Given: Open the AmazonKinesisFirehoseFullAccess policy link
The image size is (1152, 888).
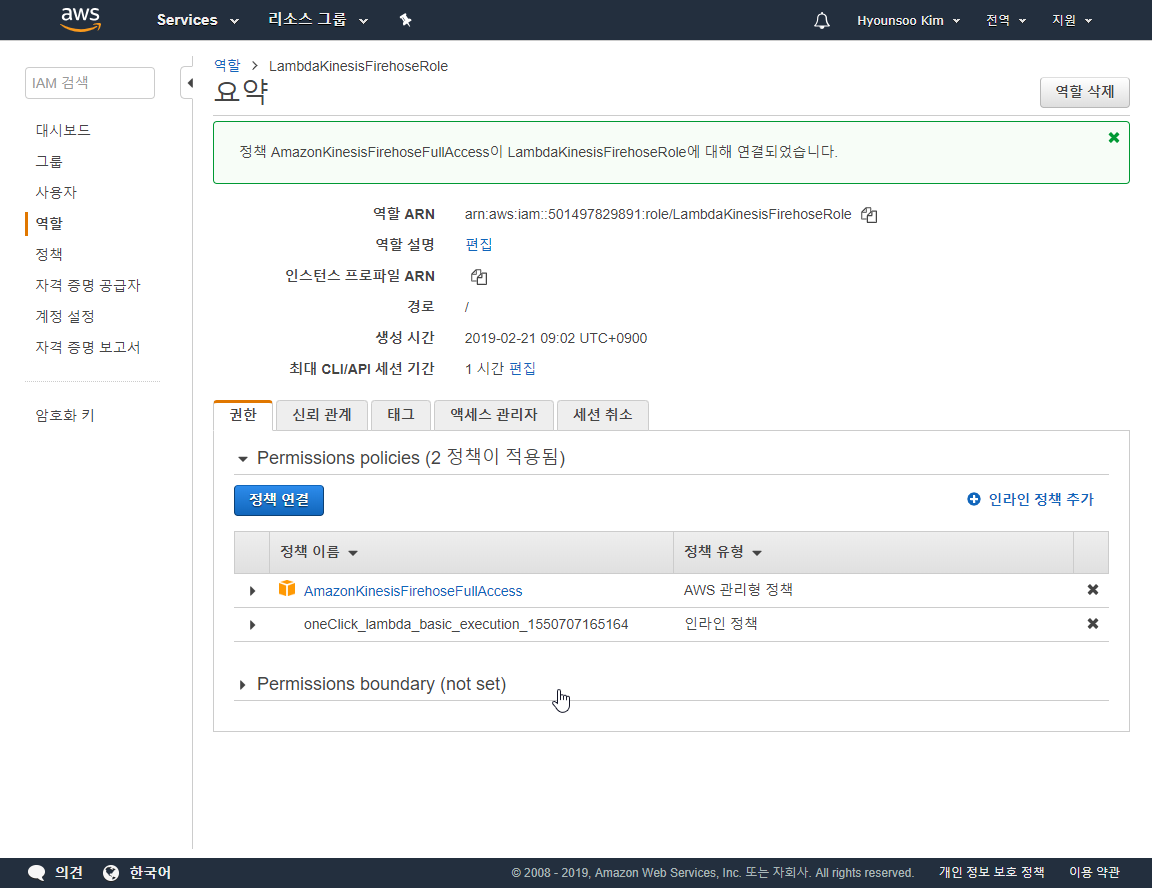Looking at the screenshot, I should tap(413, 591).
